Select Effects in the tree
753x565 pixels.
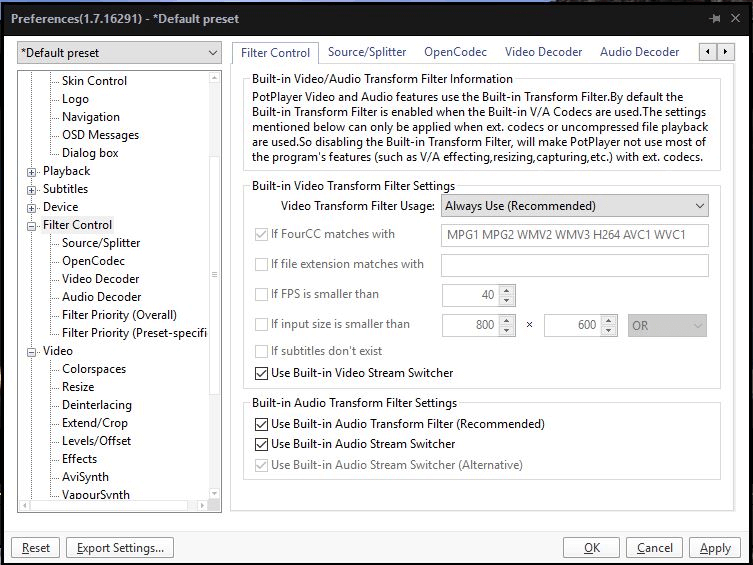(79, 459)
